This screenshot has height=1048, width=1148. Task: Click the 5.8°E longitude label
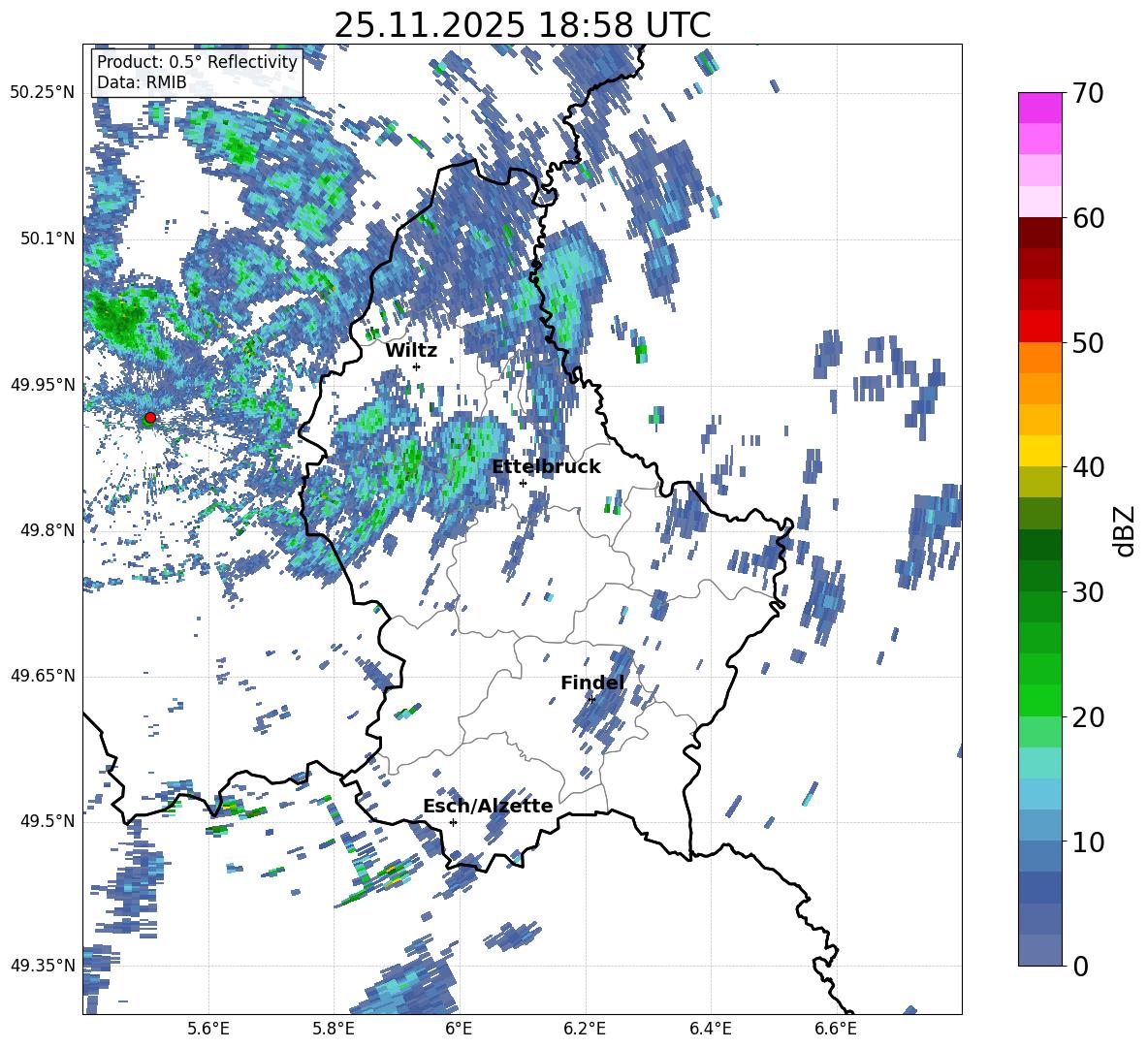[334, 1029]
